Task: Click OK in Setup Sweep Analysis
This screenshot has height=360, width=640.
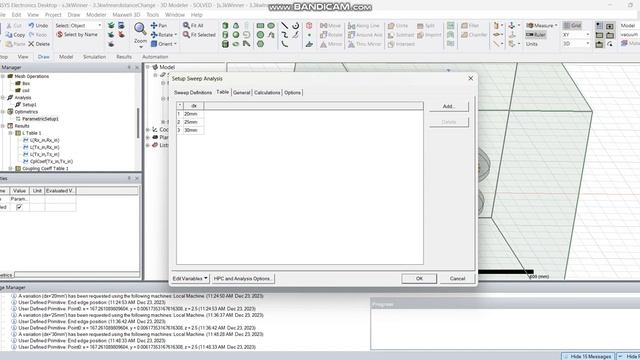Action: (419, 278)
